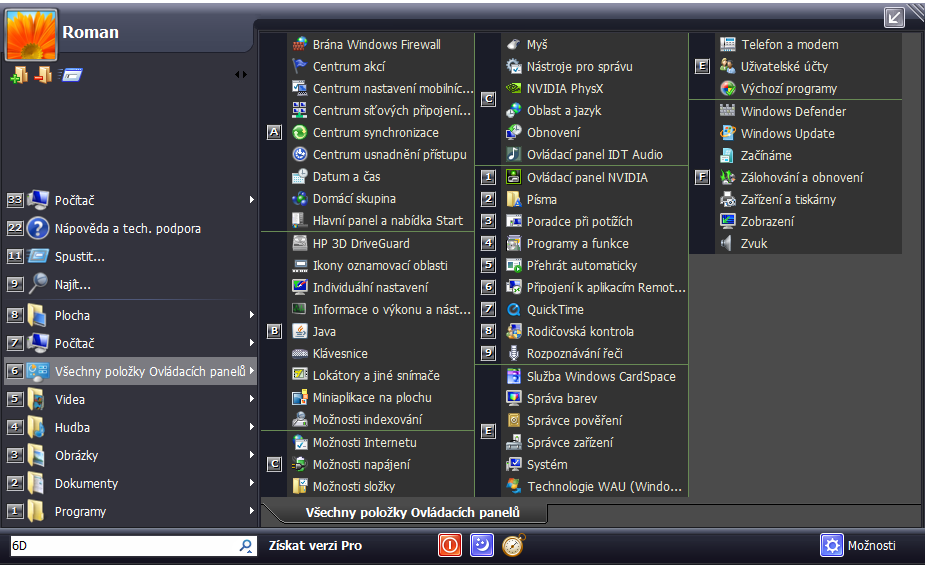Click the resize arrow icon at top right
The width and height of the screenshot is (928, 565).
pos(894,17)
